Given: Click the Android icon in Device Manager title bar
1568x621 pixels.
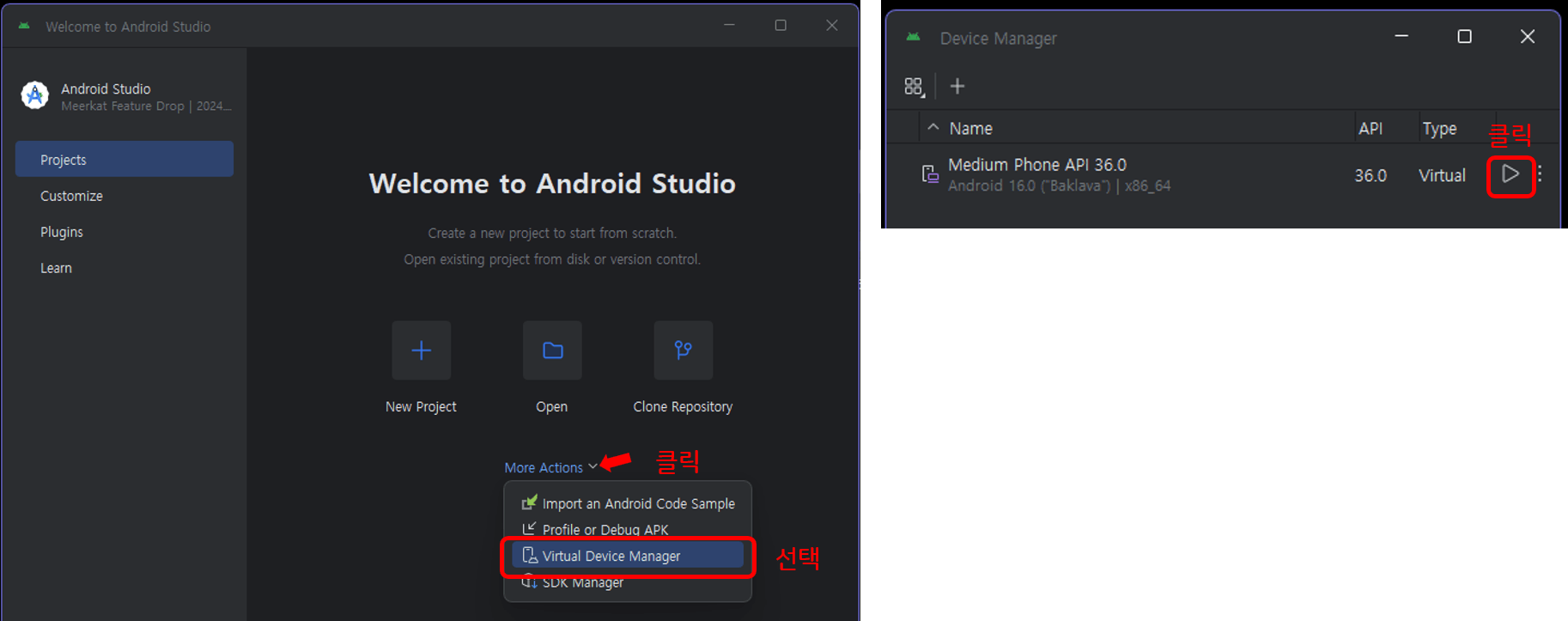Looking at the screenshot, I should (914, 37).
